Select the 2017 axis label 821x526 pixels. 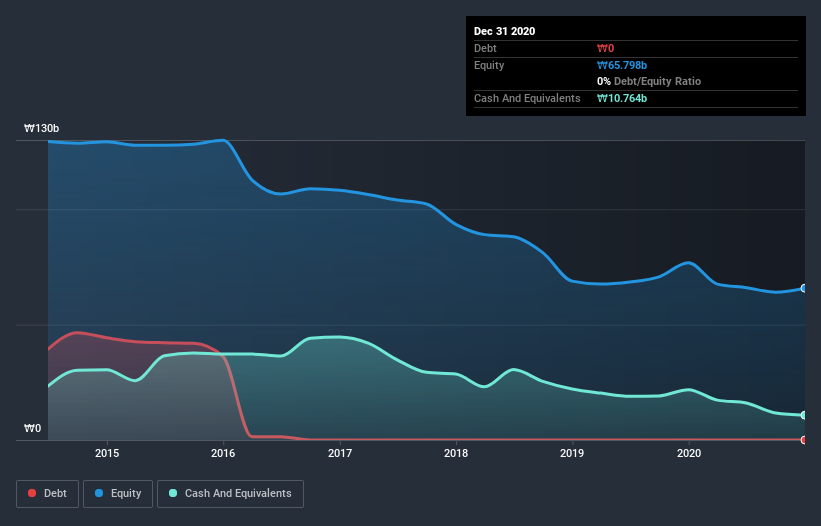(340, 453)
